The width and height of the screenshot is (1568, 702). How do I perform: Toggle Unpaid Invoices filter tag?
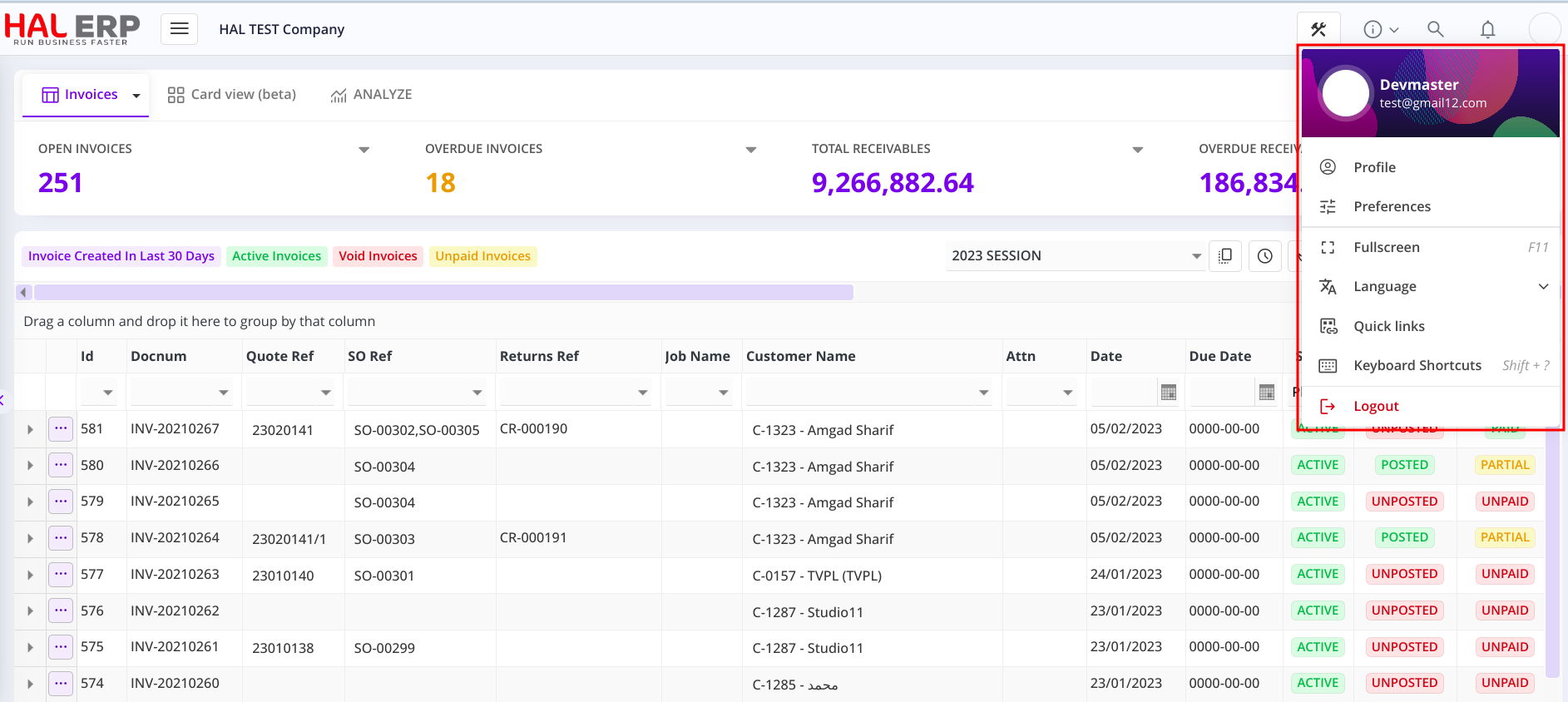click(x=482, y=256)
